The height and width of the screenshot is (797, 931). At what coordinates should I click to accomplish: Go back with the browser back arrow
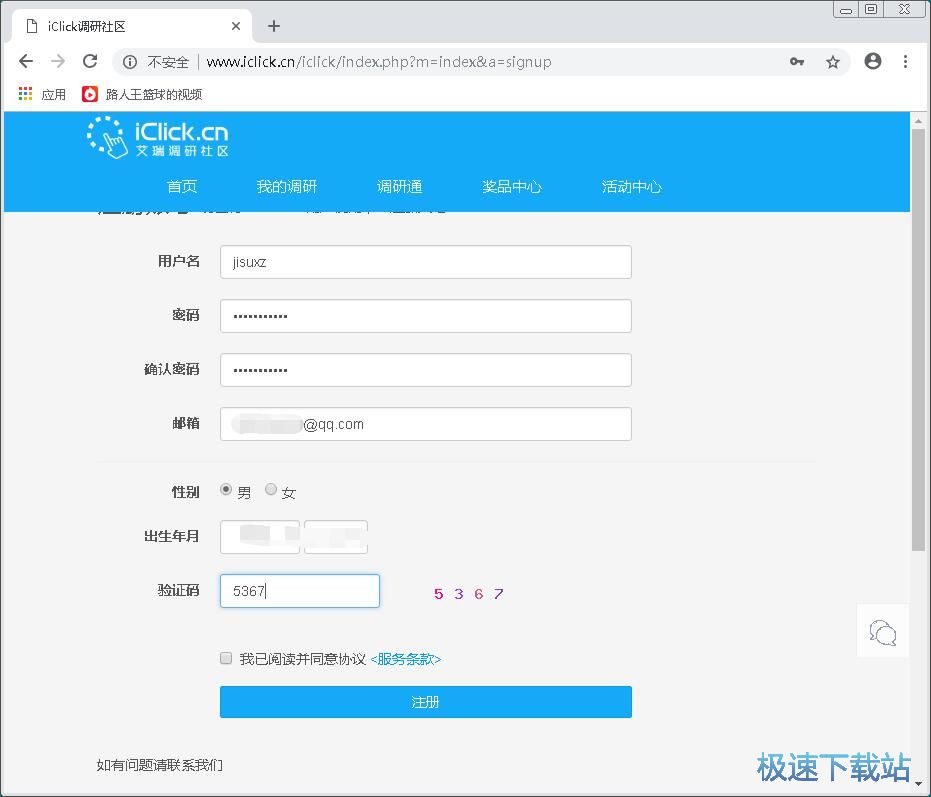(26, 61)
